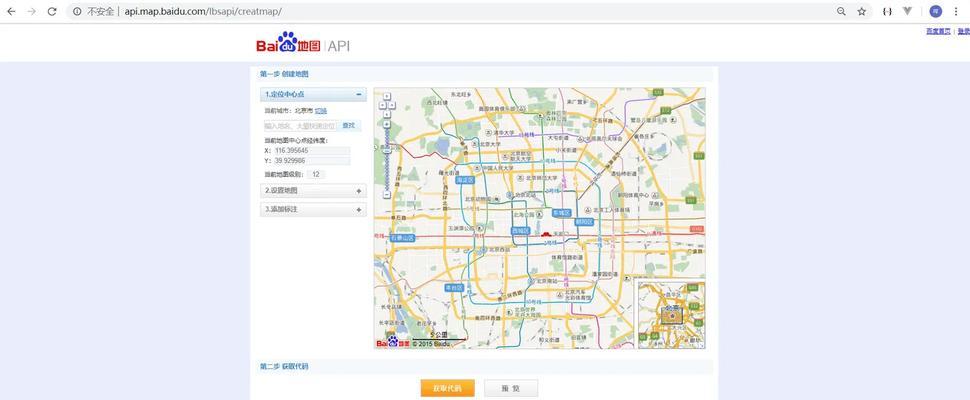Select the Y latitude field

point(312,161)
